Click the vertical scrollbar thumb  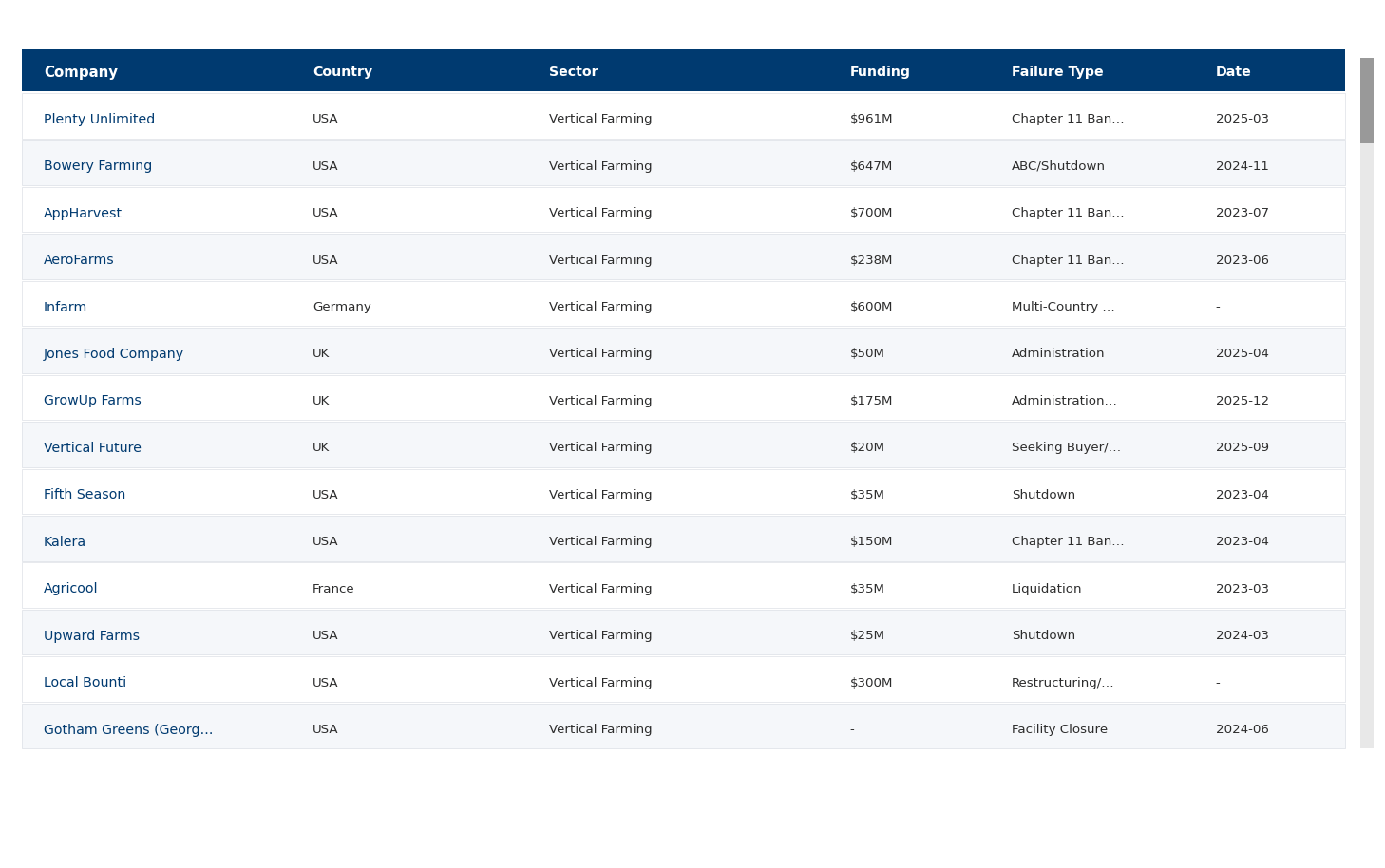point(1367,101)
